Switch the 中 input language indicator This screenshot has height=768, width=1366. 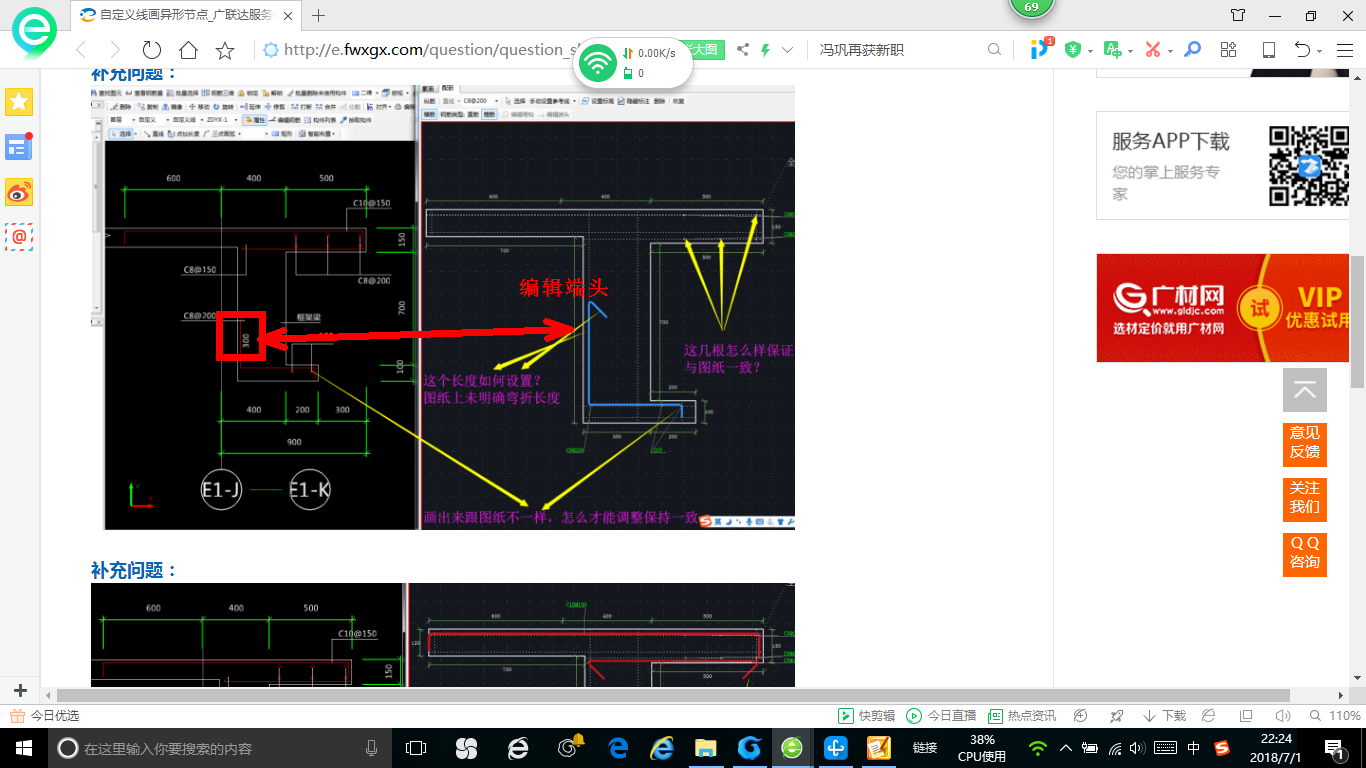(x=1194, y=748)
